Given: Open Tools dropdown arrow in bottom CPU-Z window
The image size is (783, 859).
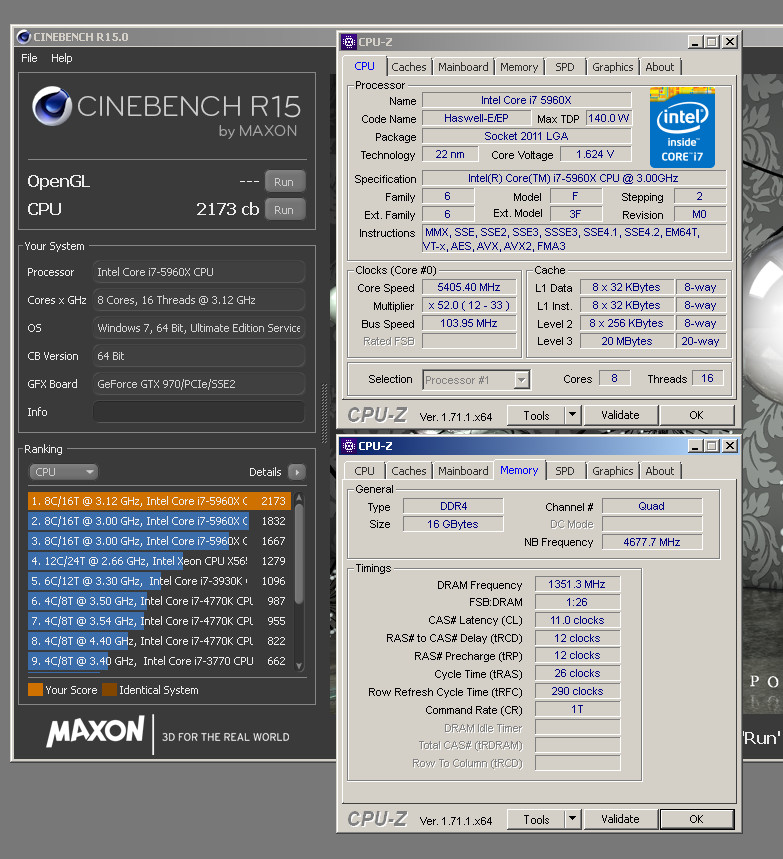Looking at the screenshot, I should point(573,819).
